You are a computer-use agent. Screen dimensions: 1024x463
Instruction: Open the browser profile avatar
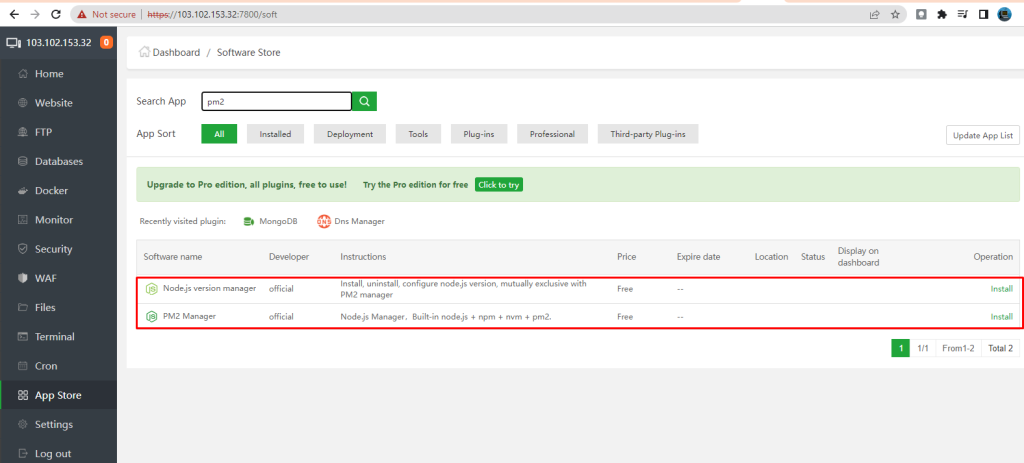1004,14
